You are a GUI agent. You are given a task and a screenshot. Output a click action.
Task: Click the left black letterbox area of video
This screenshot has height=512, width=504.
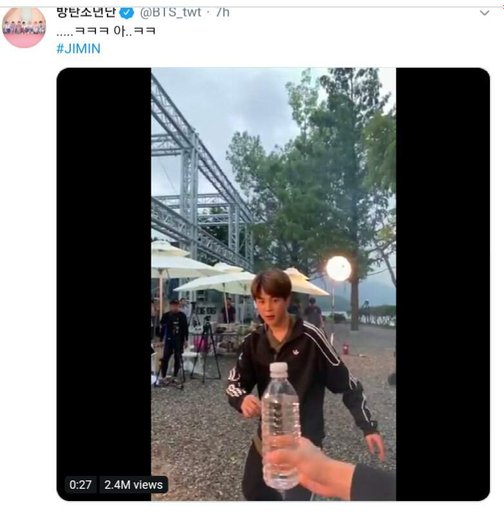point(104,284)
